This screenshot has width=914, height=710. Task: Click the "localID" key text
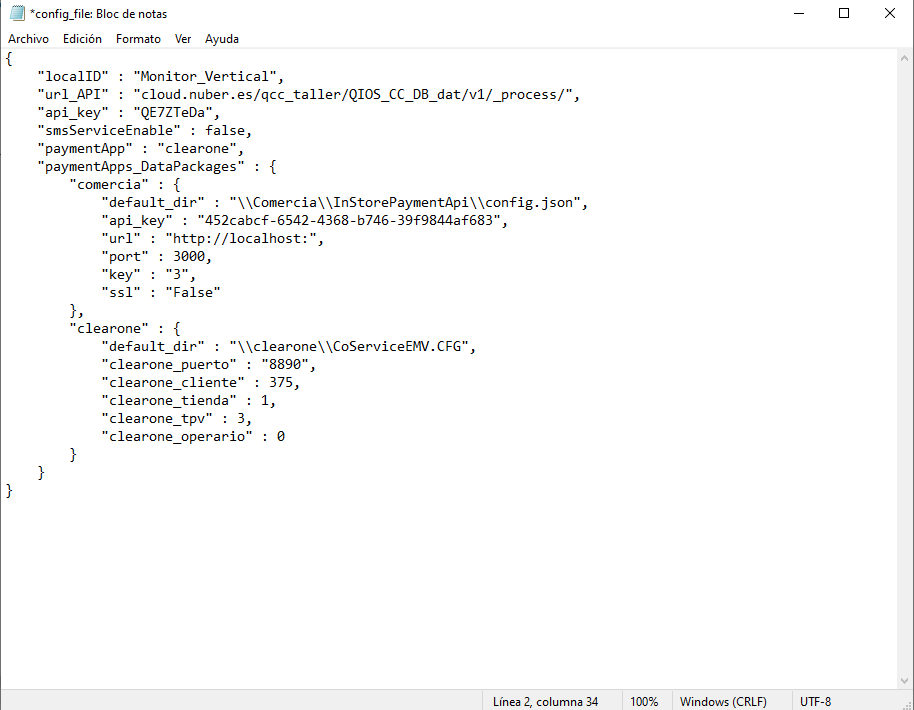[73, 76]
